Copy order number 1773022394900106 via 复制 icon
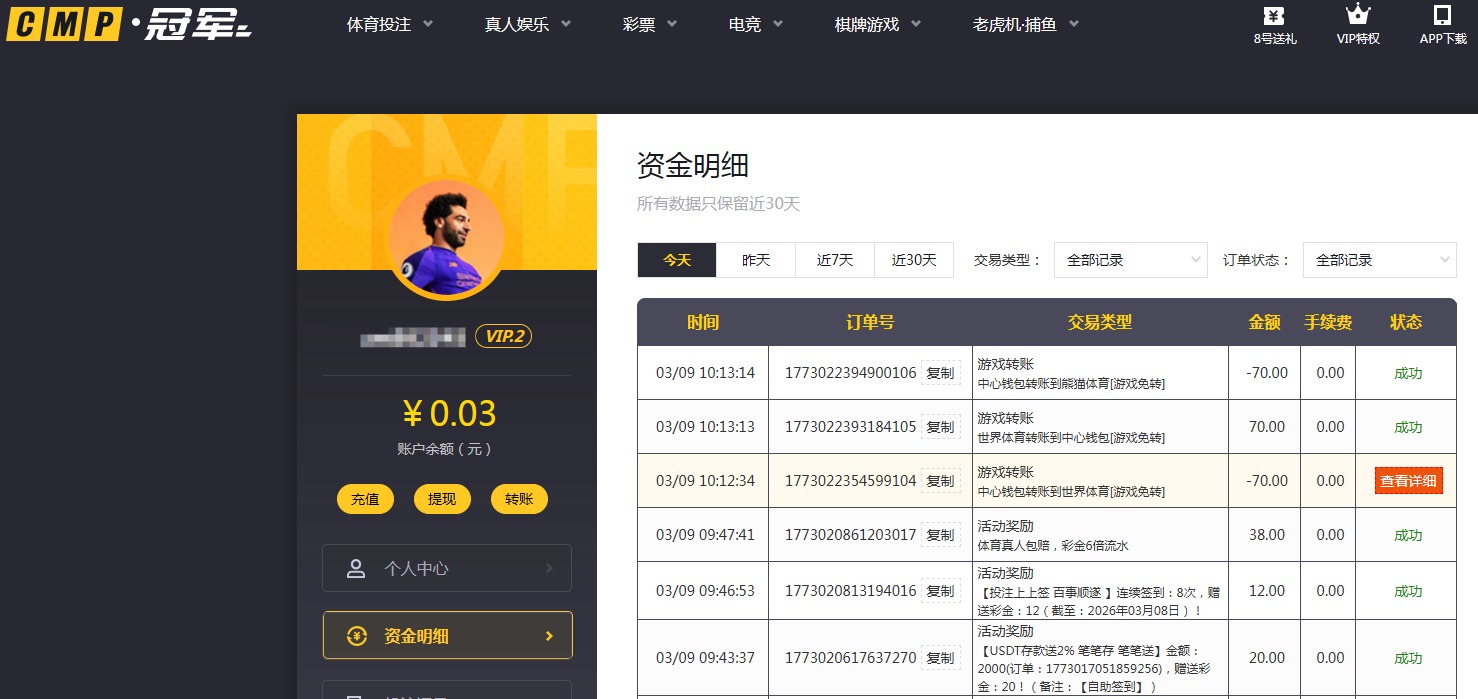This screenshot has width=1478, height=699. click(940, 372)
